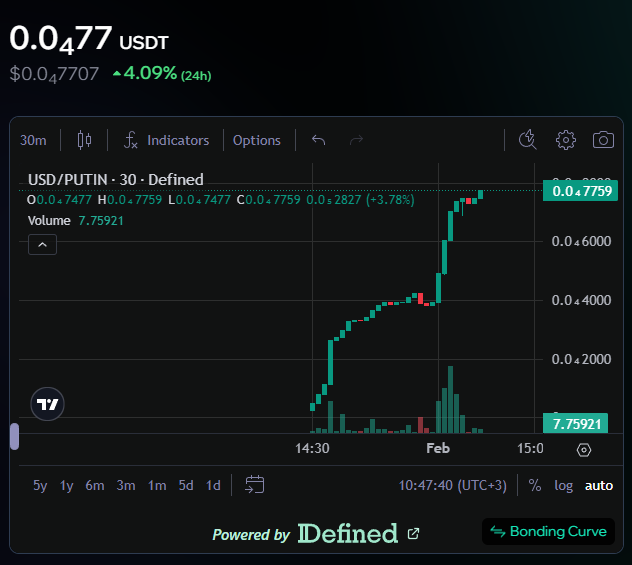The height and width of the screenshot is (565, 632).
Task: Select the 5d time range
Action: [186, 485]
